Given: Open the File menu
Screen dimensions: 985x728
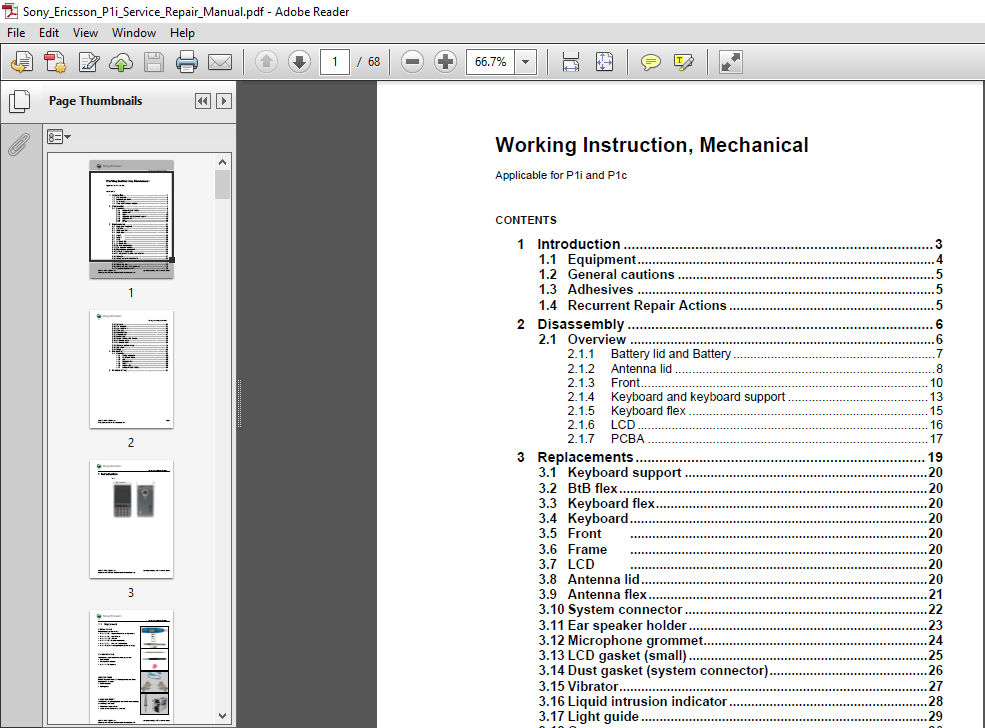Looking at the screenshot, I should coord(16,33).
